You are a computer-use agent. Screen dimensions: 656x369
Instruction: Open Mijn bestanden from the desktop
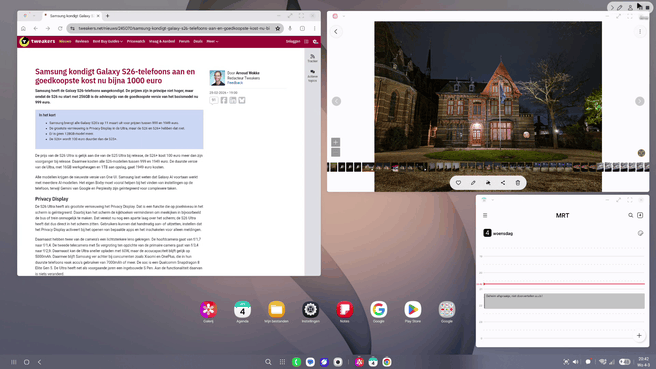point(277,312)
